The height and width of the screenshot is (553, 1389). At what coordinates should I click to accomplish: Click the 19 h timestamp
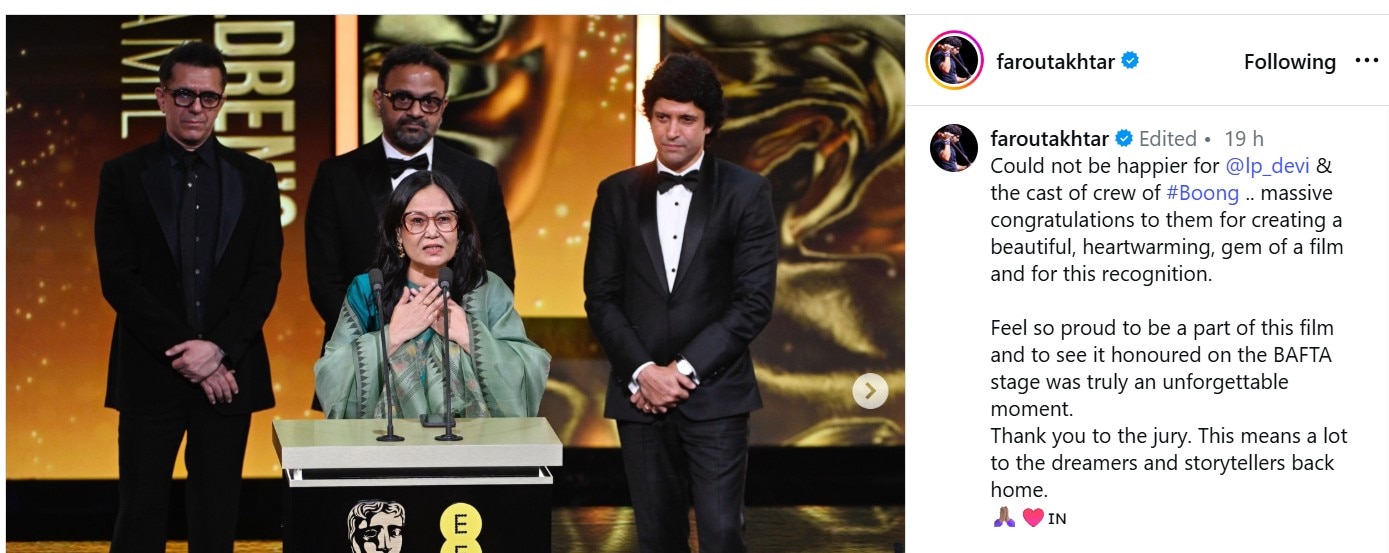coord(1244,138)
